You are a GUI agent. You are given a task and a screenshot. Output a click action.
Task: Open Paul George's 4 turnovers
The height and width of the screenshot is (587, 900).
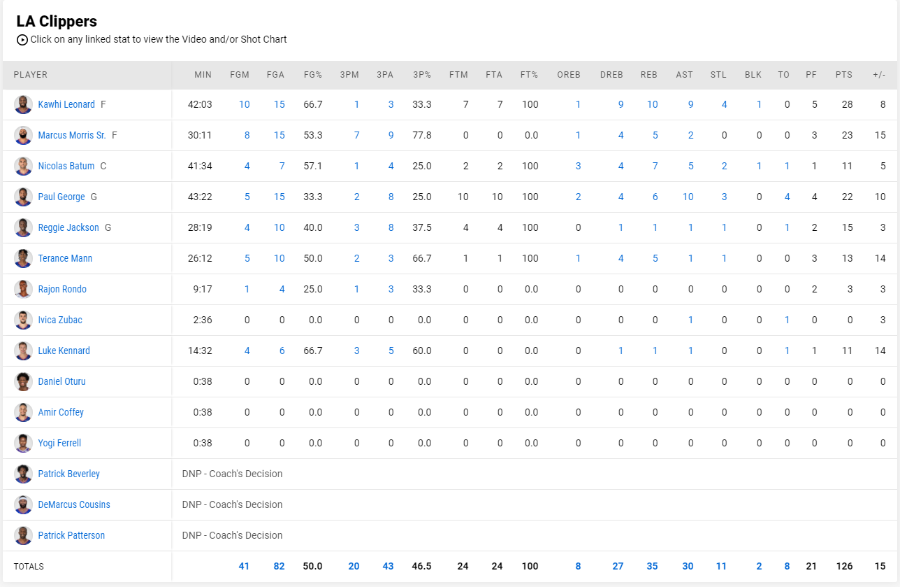click(787, 197)
